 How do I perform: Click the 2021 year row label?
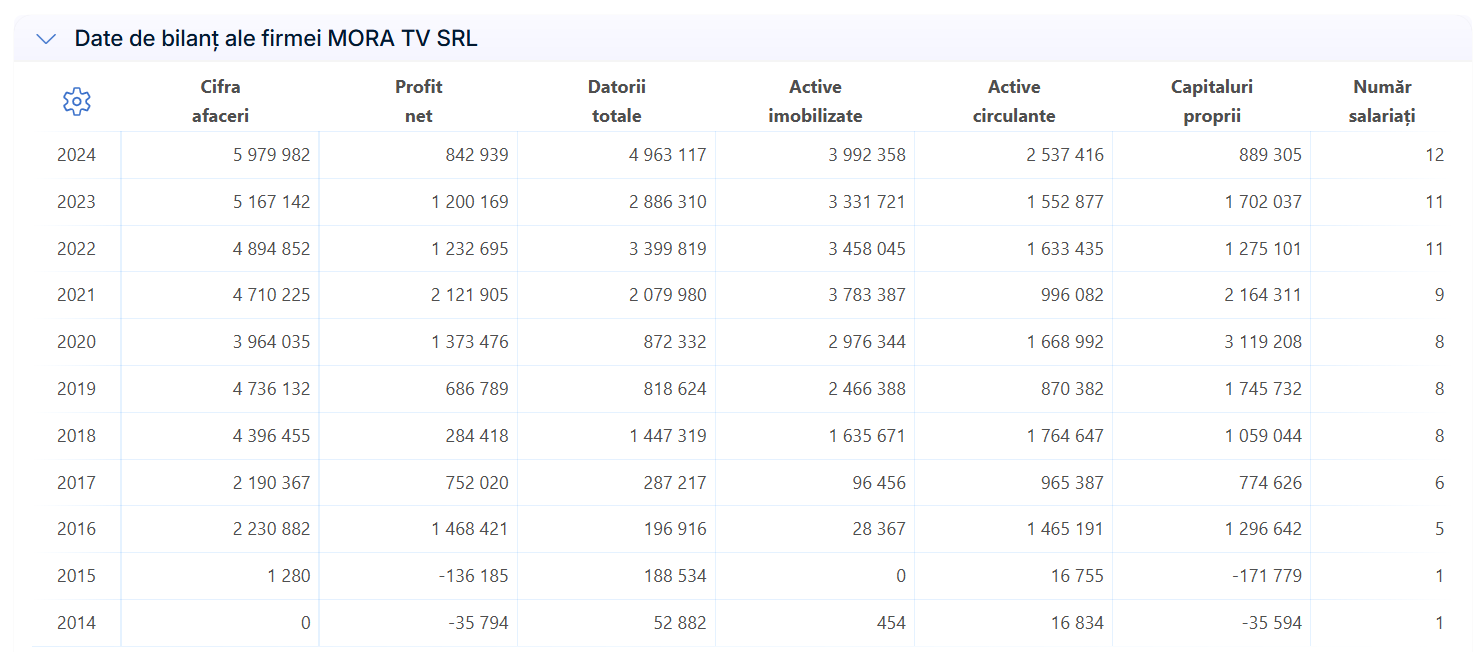[77, 295]
